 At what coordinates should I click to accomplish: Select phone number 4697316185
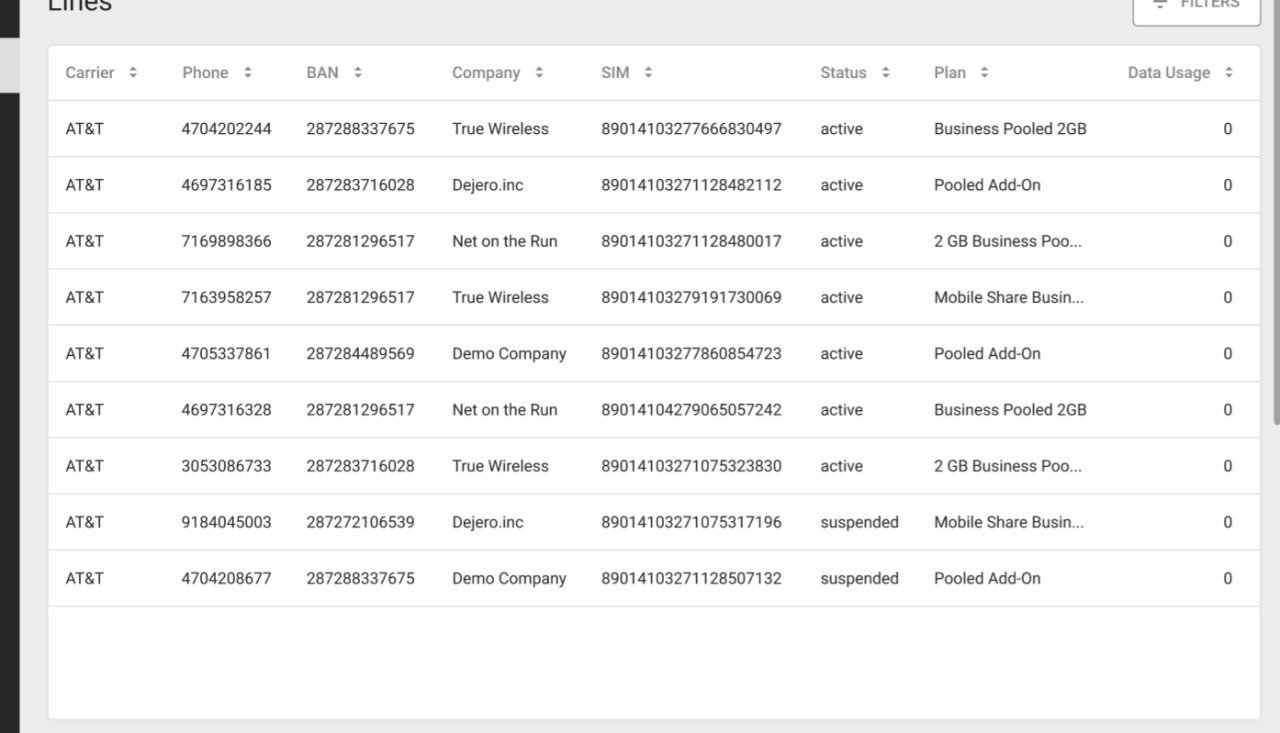pos(227,185)
